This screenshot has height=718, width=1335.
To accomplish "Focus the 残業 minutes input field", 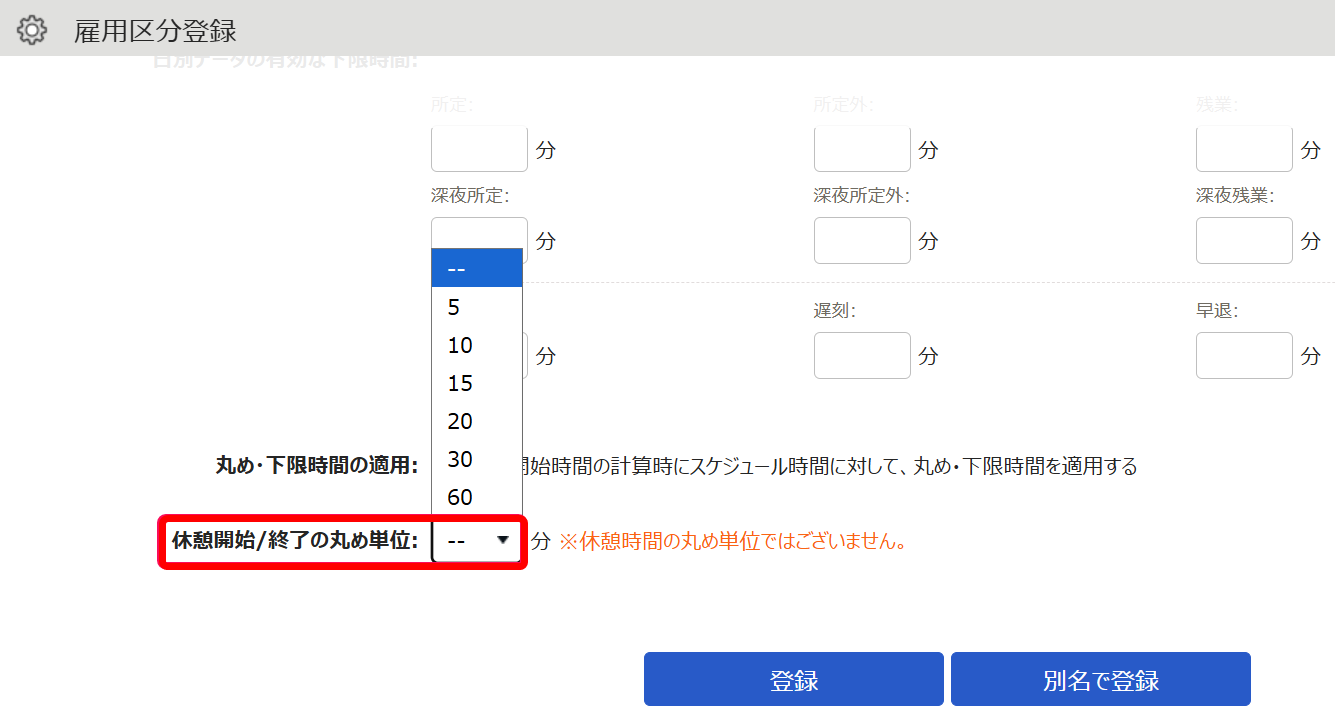I will pyautogui.click(x=1244, y=149).
